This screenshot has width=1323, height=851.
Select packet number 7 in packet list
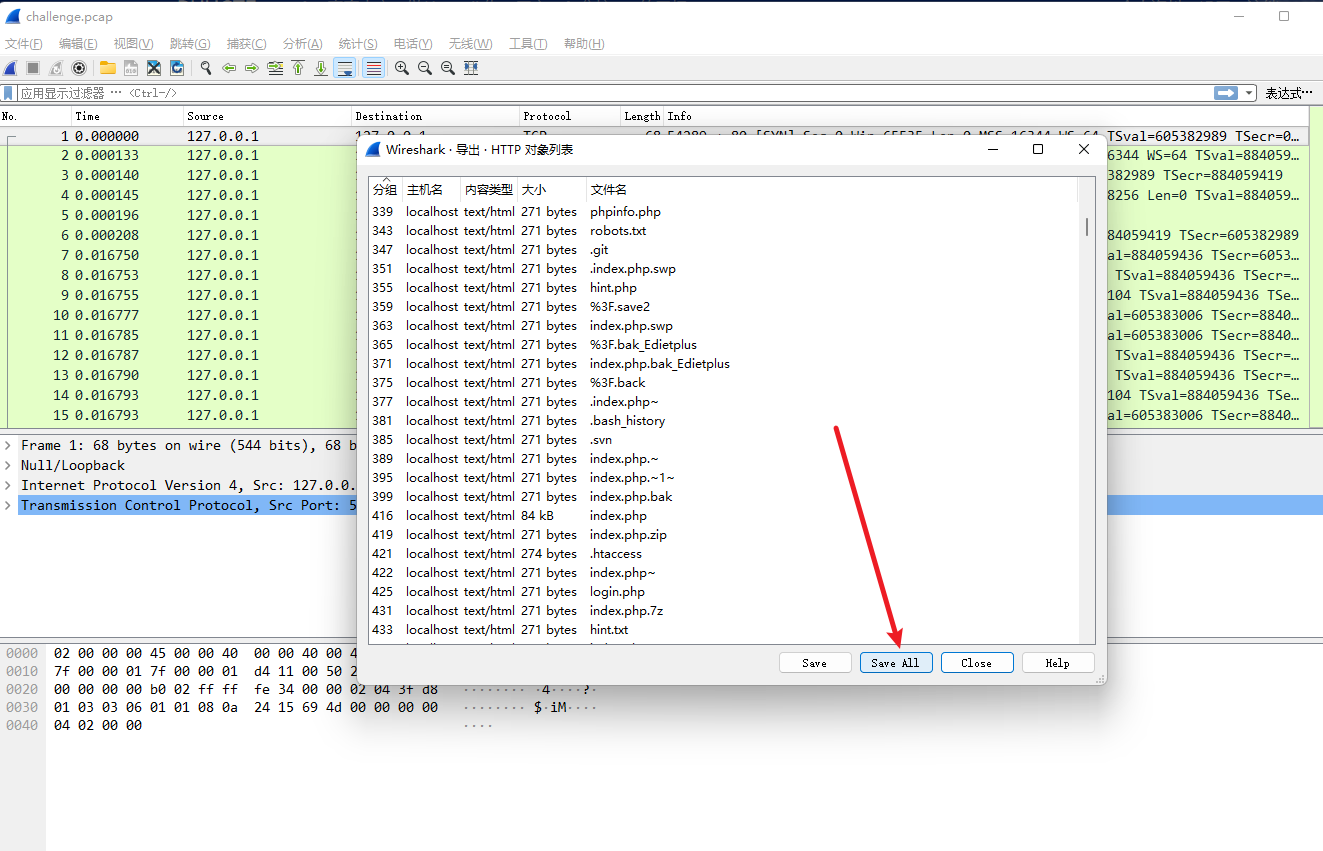[x=180, y=255]
